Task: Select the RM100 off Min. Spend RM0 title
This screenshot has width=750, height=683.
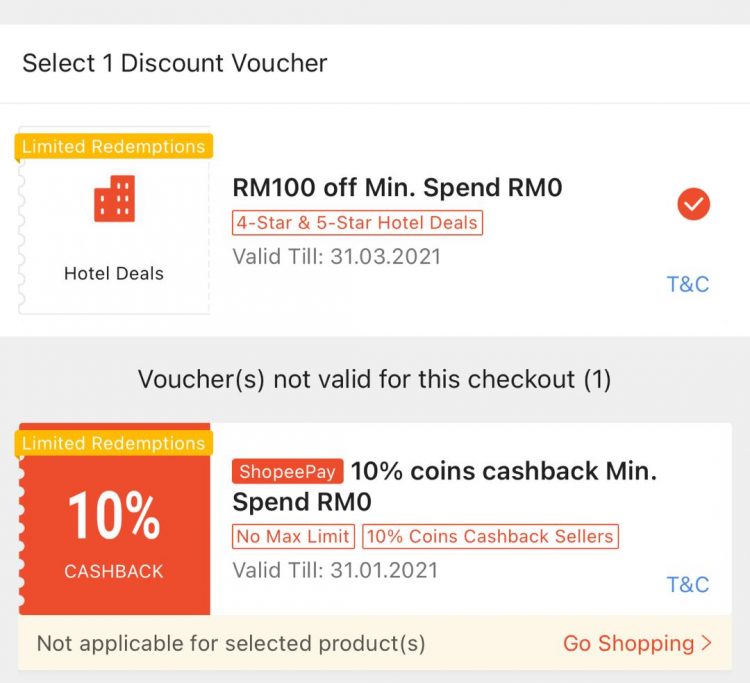Action: pyautogui.click(x=397, y=188)
